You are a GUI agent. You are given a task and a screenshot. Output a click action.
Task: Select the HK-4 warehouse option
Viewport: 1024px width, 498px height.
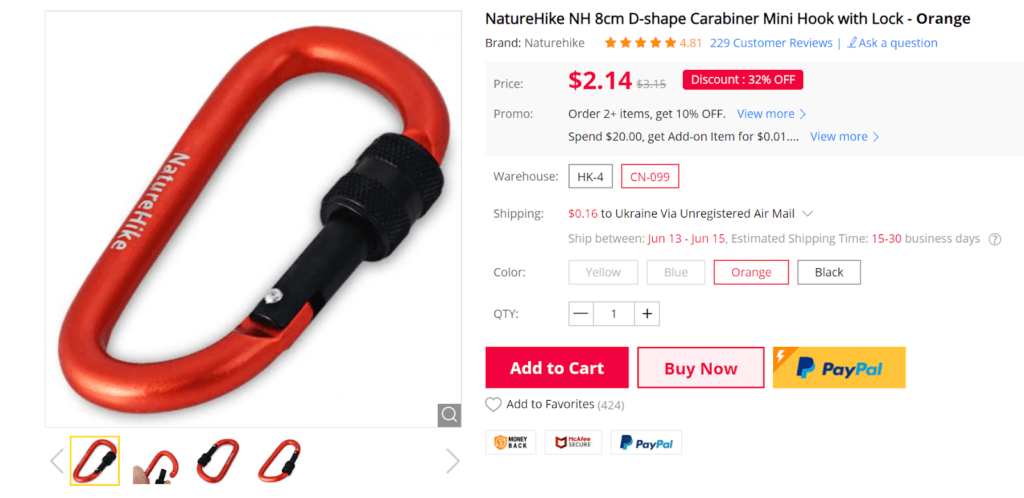(590, 176)
